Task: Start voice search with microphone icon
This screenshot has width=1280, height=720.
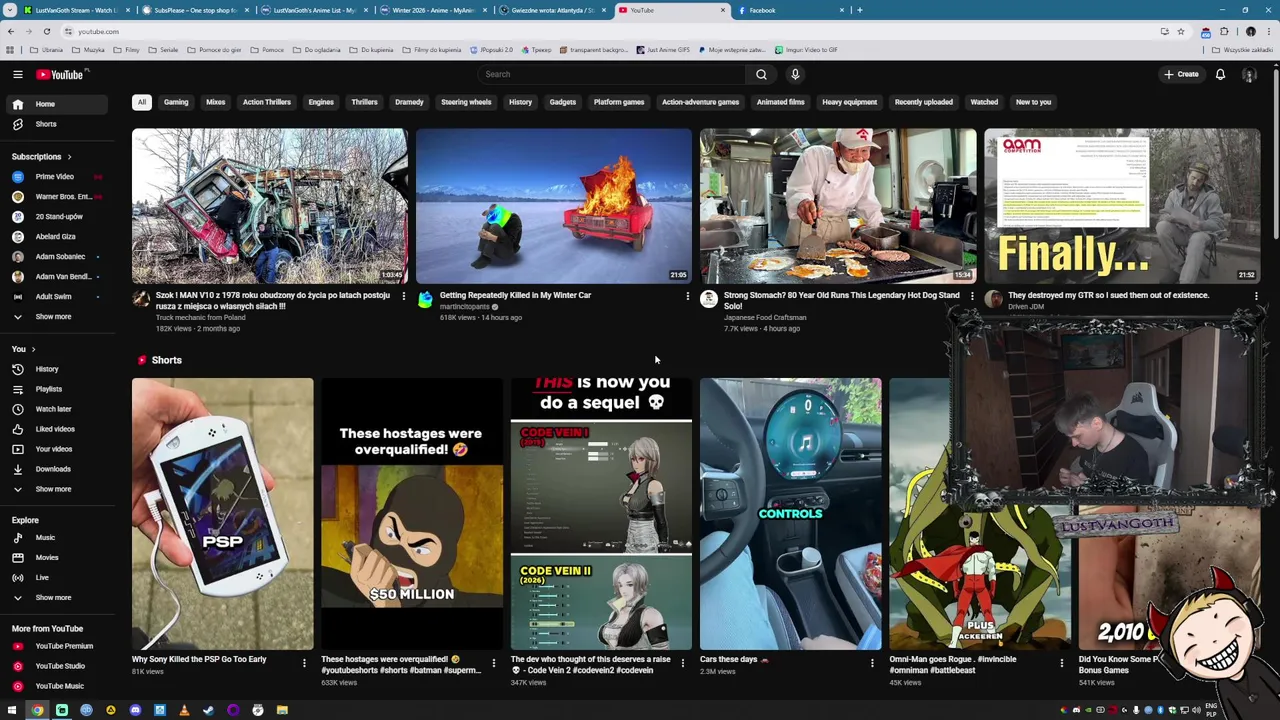Action: pos(795,74)
